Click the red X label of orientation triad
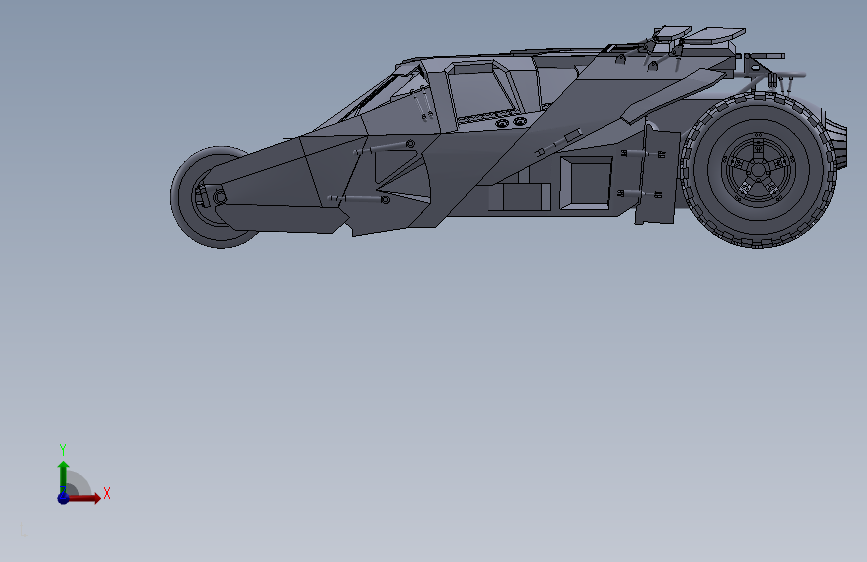Image resolution: width=867 pixels, height=562 pixels. coord(107,493)
